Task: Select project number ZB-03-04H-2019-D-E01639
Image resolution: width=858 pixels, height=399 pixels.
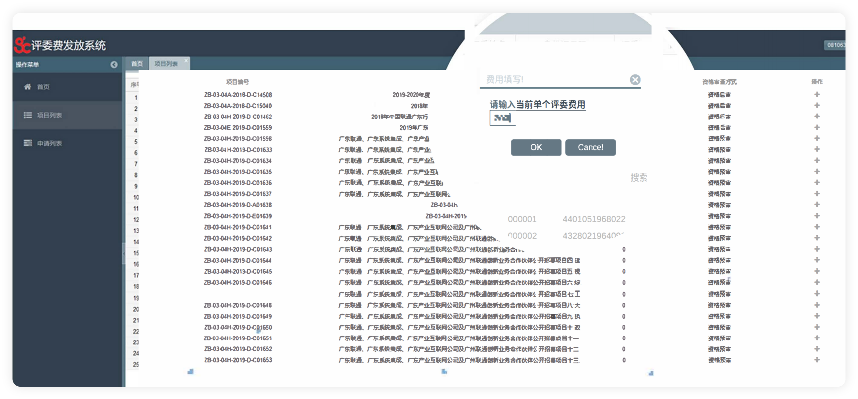Action: tap(237, 216)
